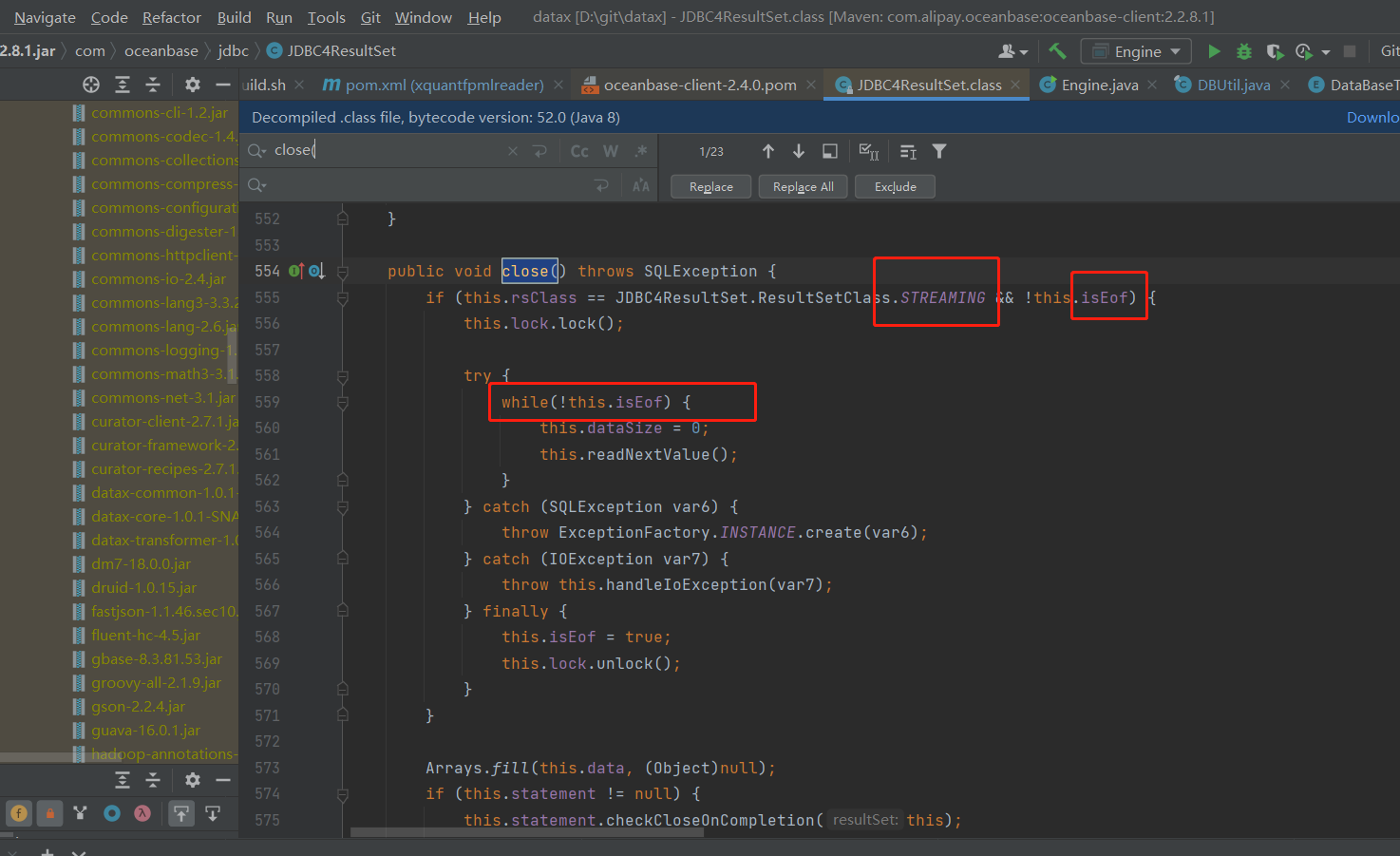Go to next search occurrence arrow
Screen dimensions: 1400x856
799,151
